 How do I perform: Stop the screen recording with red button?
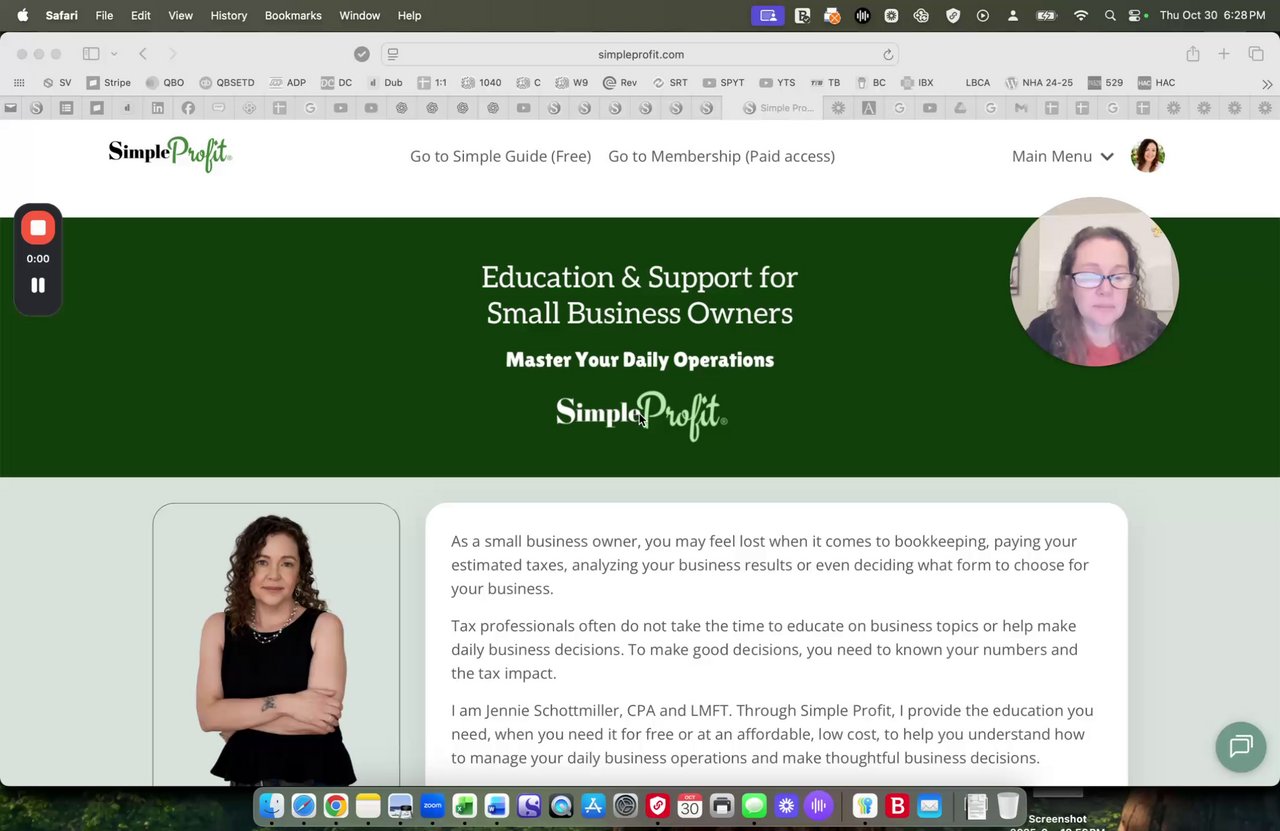(38, 228)
